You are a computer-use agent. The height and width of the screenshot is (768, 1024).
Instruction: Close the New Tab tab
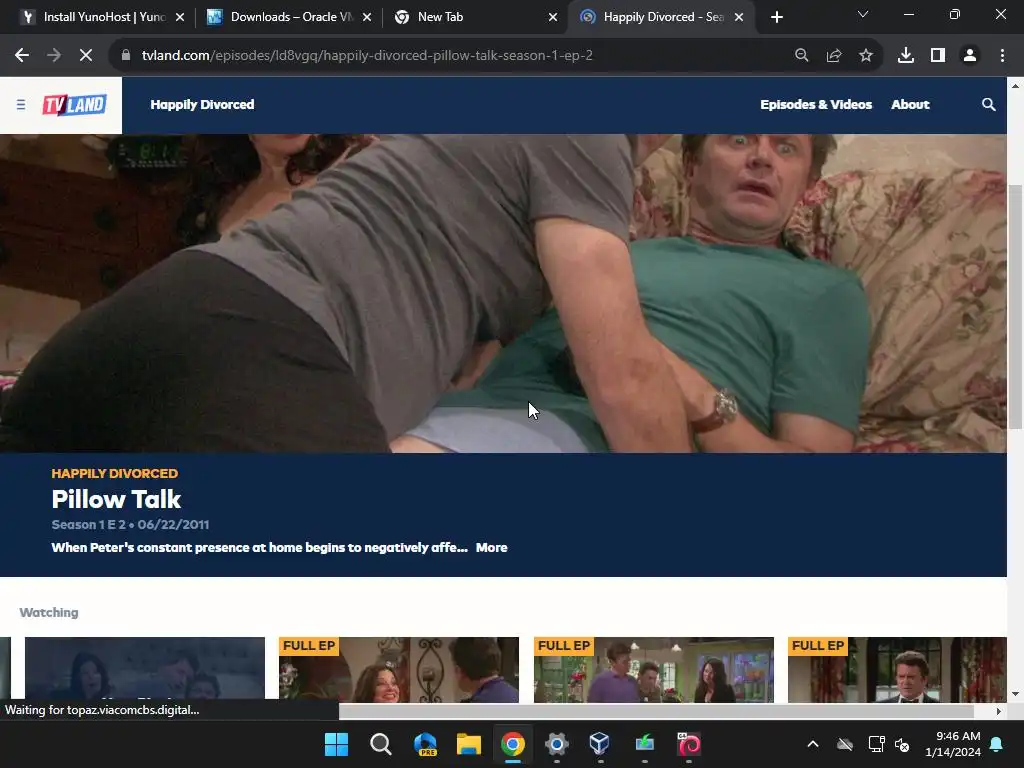pyautogui.click(x=553, y=18)
